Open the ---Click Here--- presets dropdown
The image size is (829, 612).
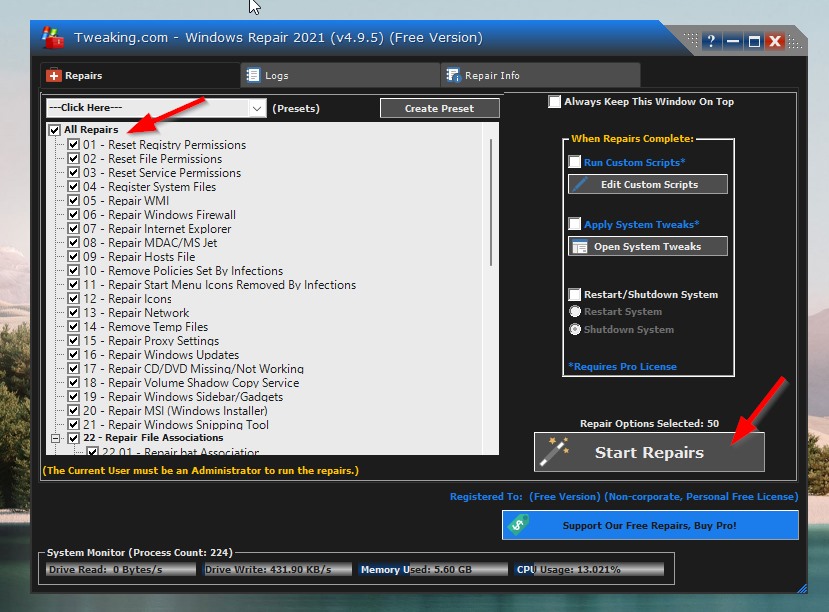pyautogui.click(x=156, y=108)
